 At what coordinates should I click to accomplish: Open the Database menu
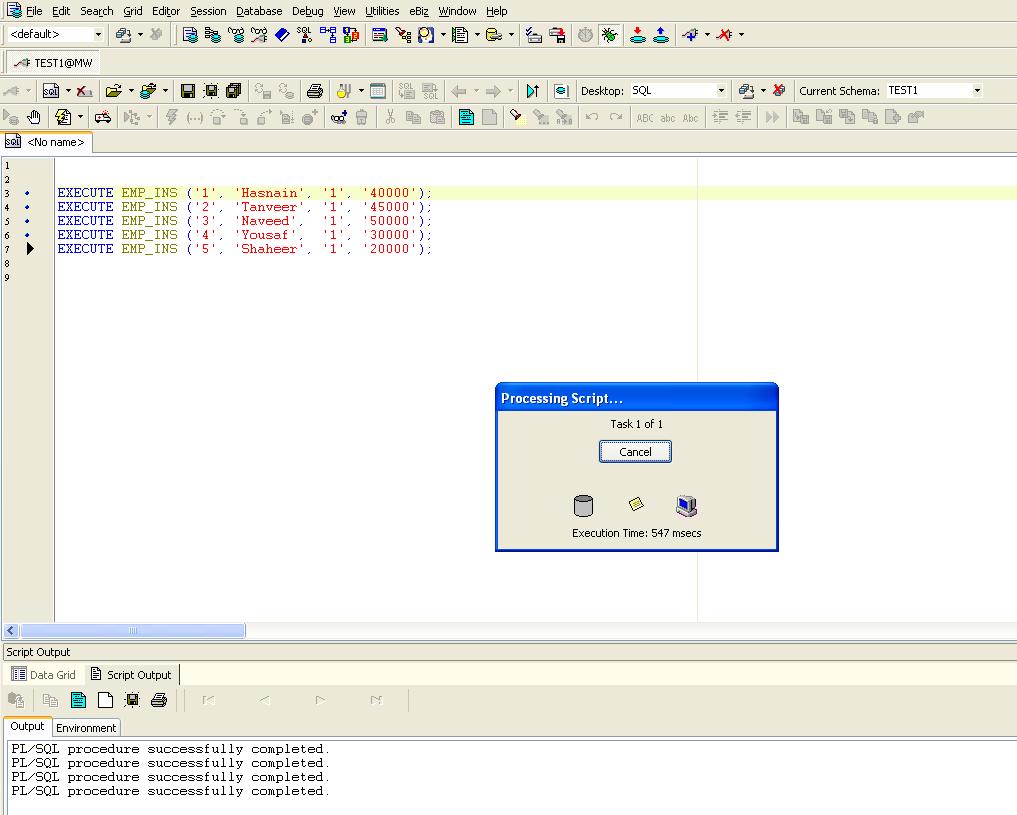point(259,11)
